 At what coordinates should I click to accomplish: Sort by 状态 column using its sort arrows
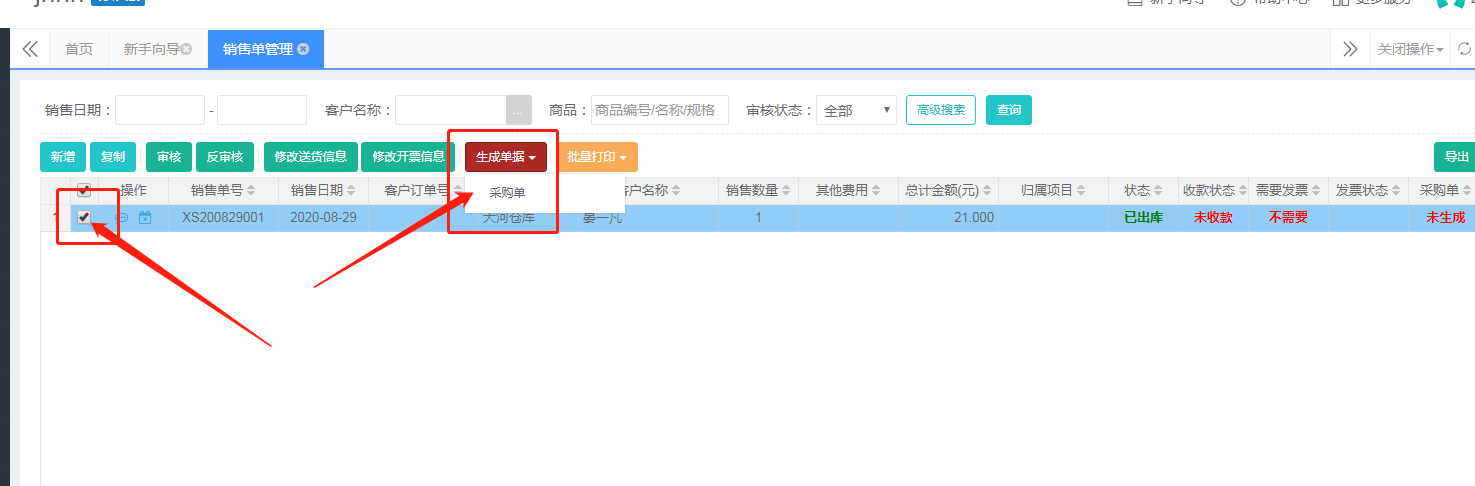click(x=1158, y=190)
